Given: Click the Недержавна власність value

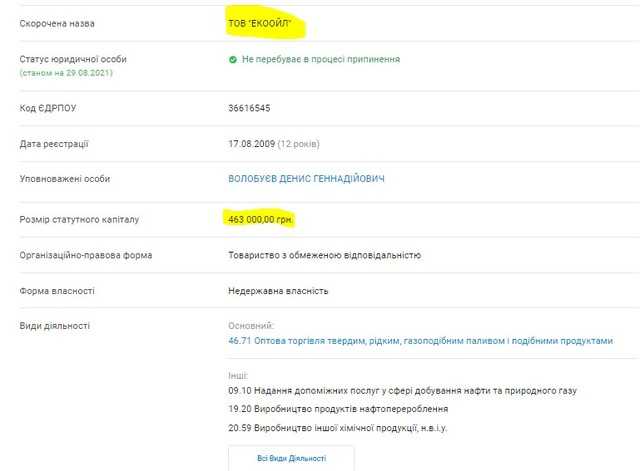Looking at the screenshot, I should pos(278,291).
